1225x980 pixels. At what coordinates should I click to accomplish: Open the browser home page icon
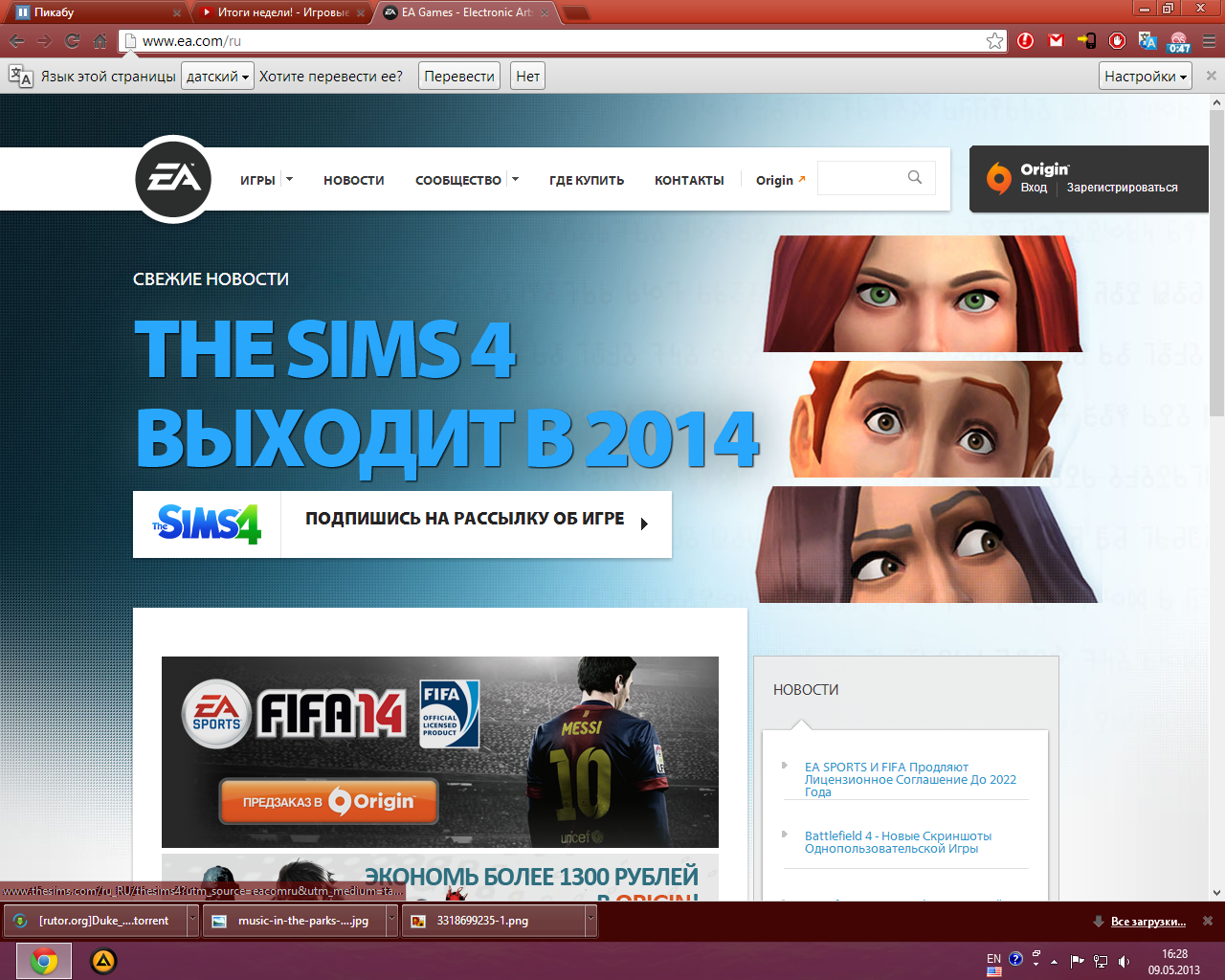100,41
